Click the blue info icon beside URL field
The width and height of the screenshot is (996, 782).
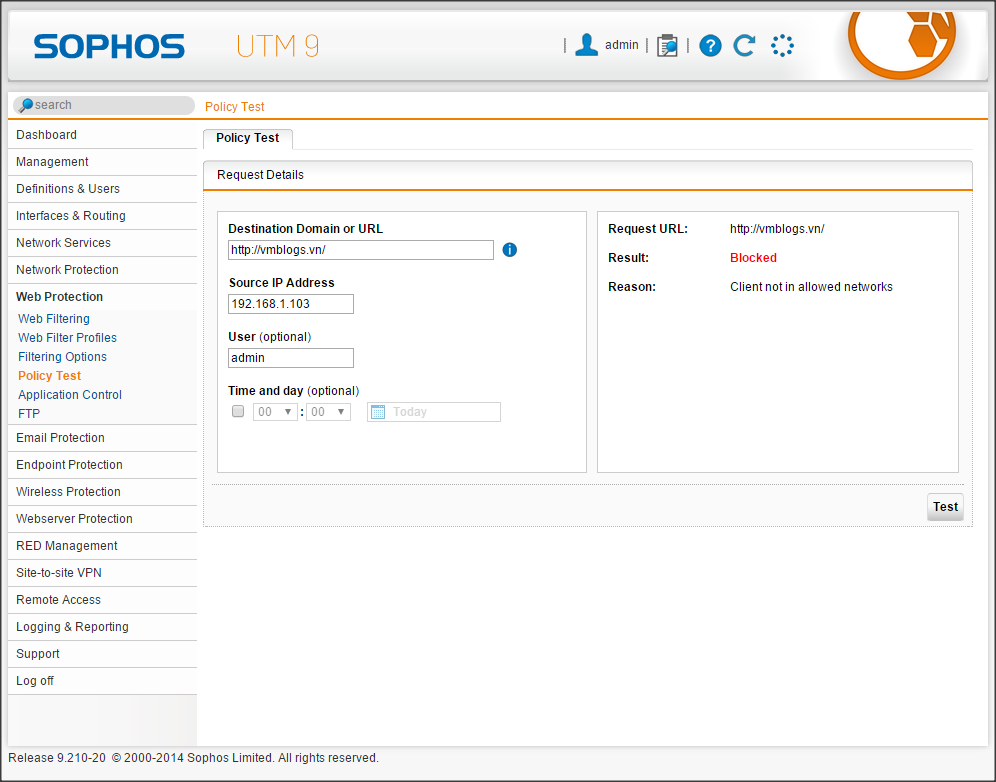(510, 250)
